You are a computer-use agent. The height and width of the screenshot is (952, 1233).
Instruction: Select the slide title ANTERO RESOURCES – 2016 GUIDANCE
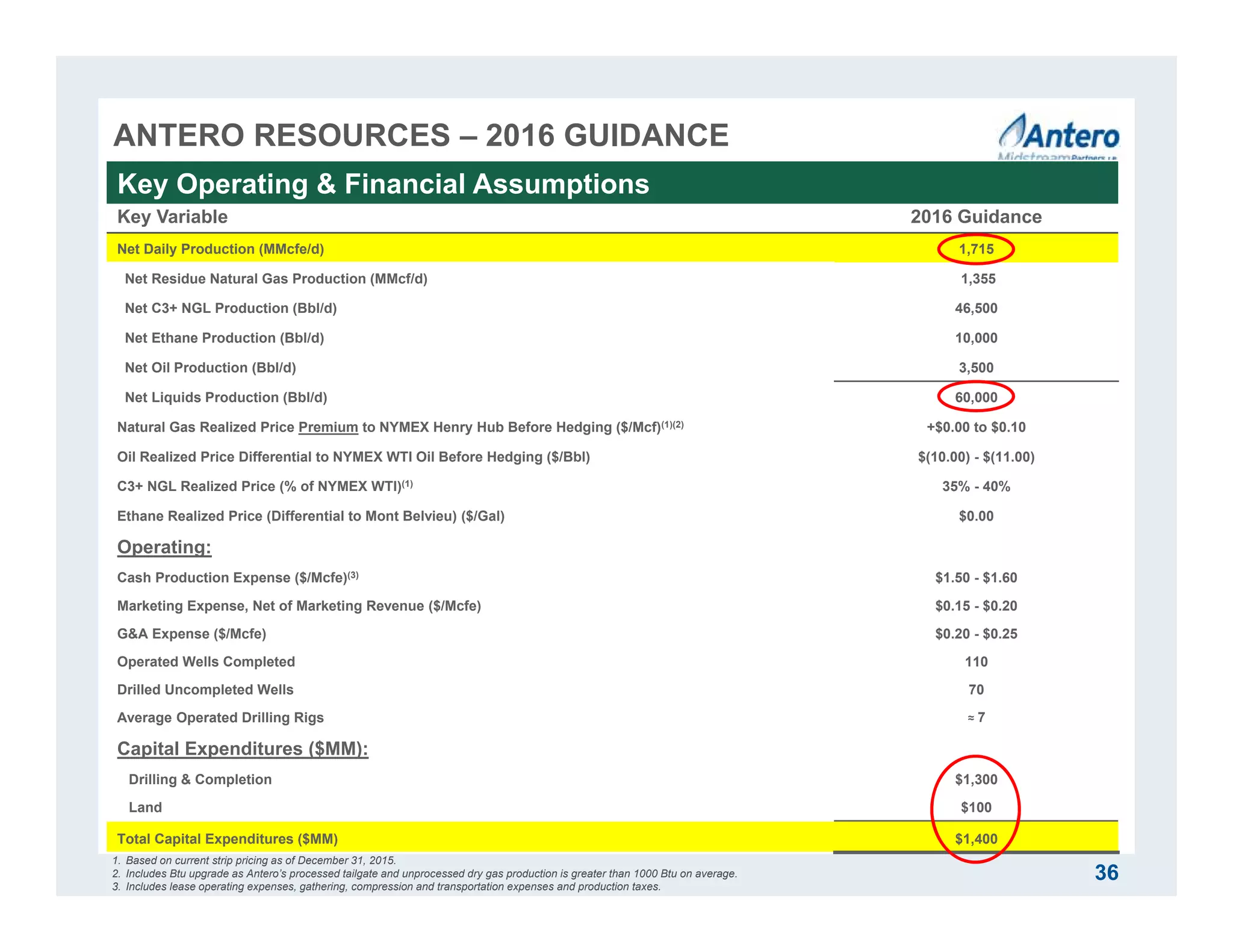click(421, 135)
